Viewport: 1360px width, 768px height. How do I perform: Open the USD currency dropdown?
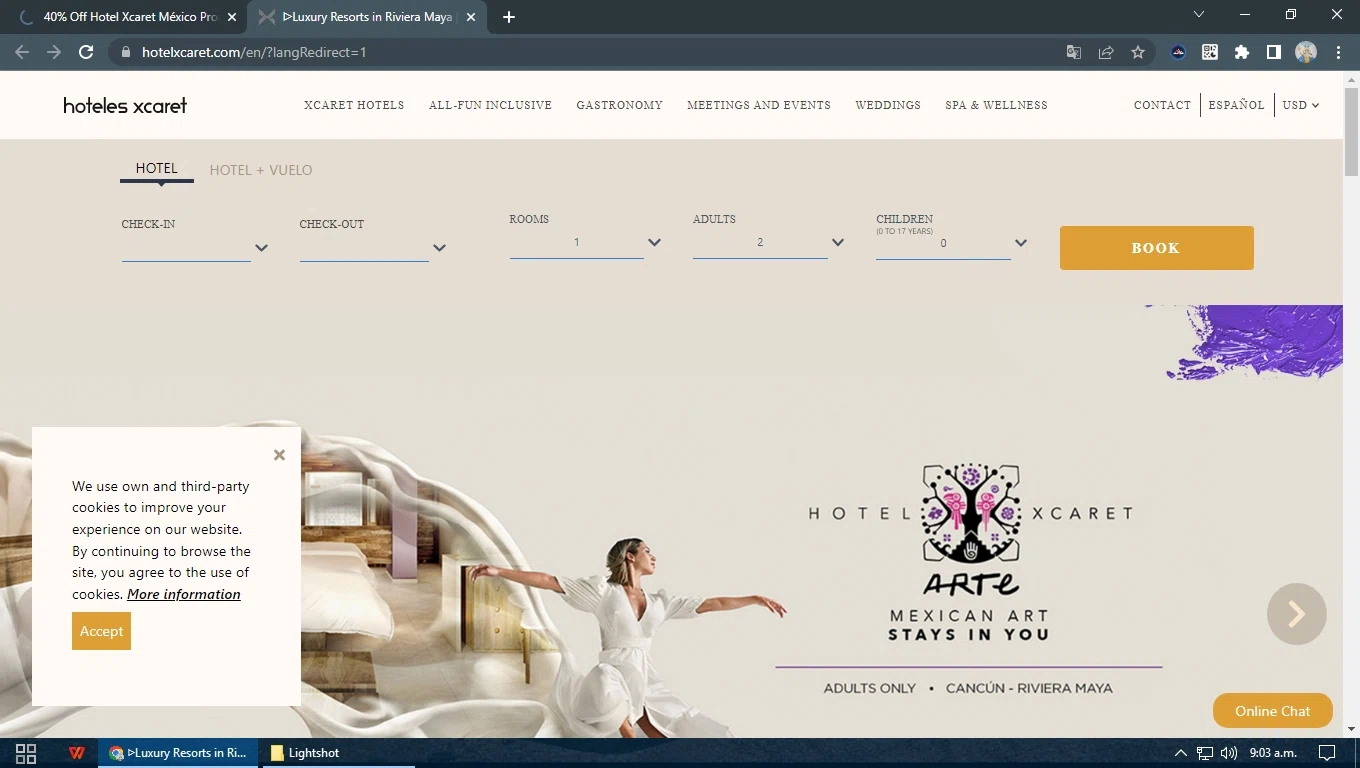tap(1301, 105)
